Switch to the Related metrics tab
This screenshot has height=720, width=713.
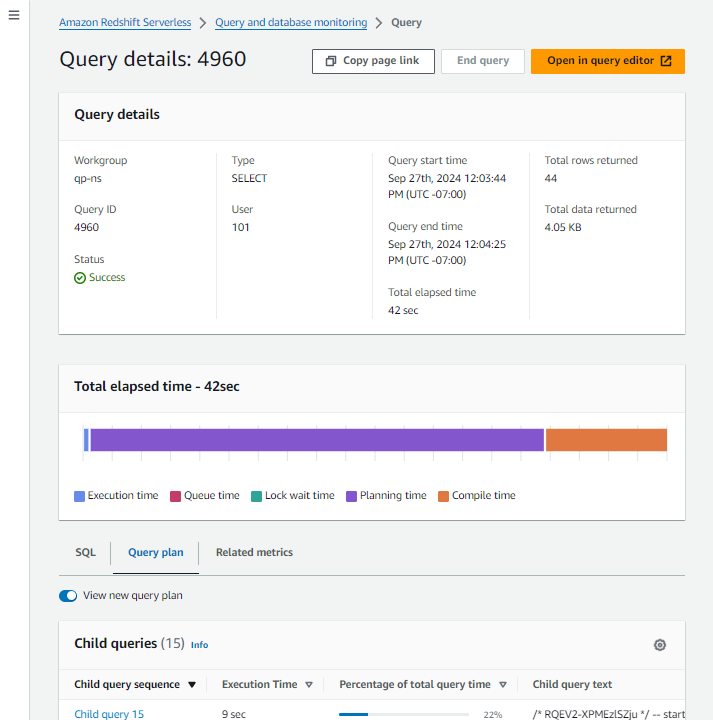(254, 553)
